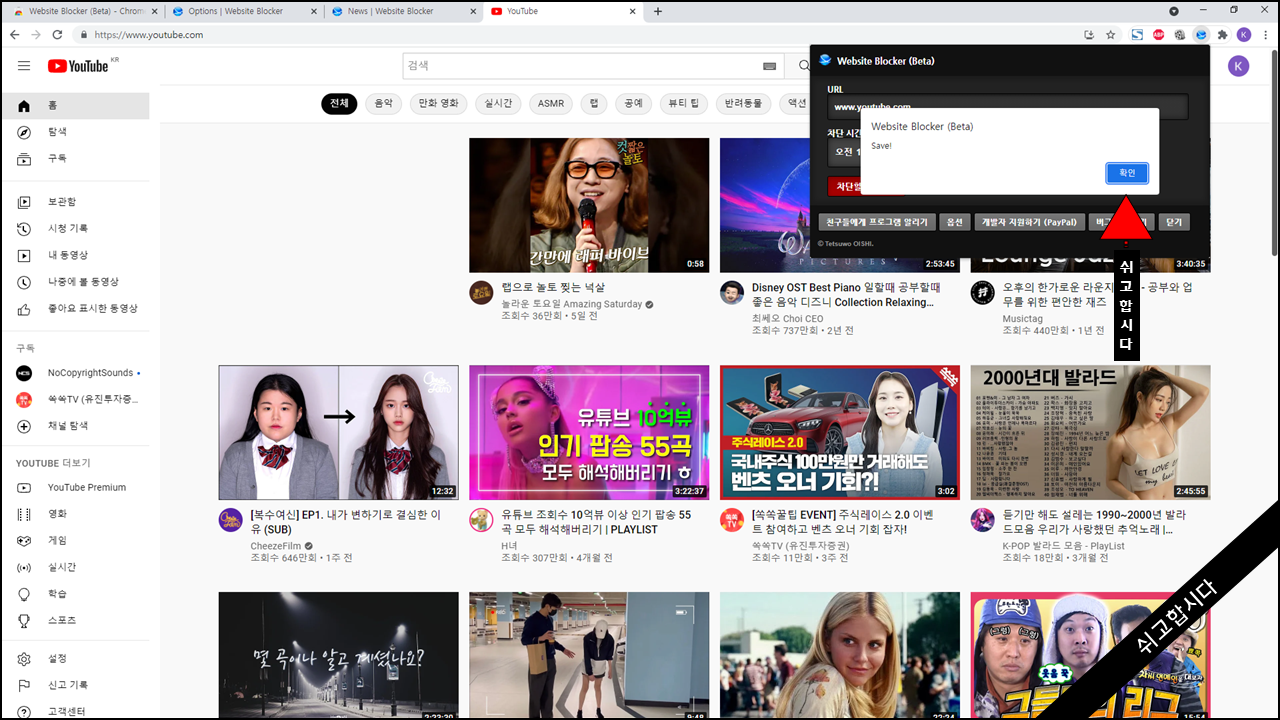The image size is (1280, 720).
Task: Open 설정 settings in sidebar
Action: pyautogui.click(x=75, y=659)
